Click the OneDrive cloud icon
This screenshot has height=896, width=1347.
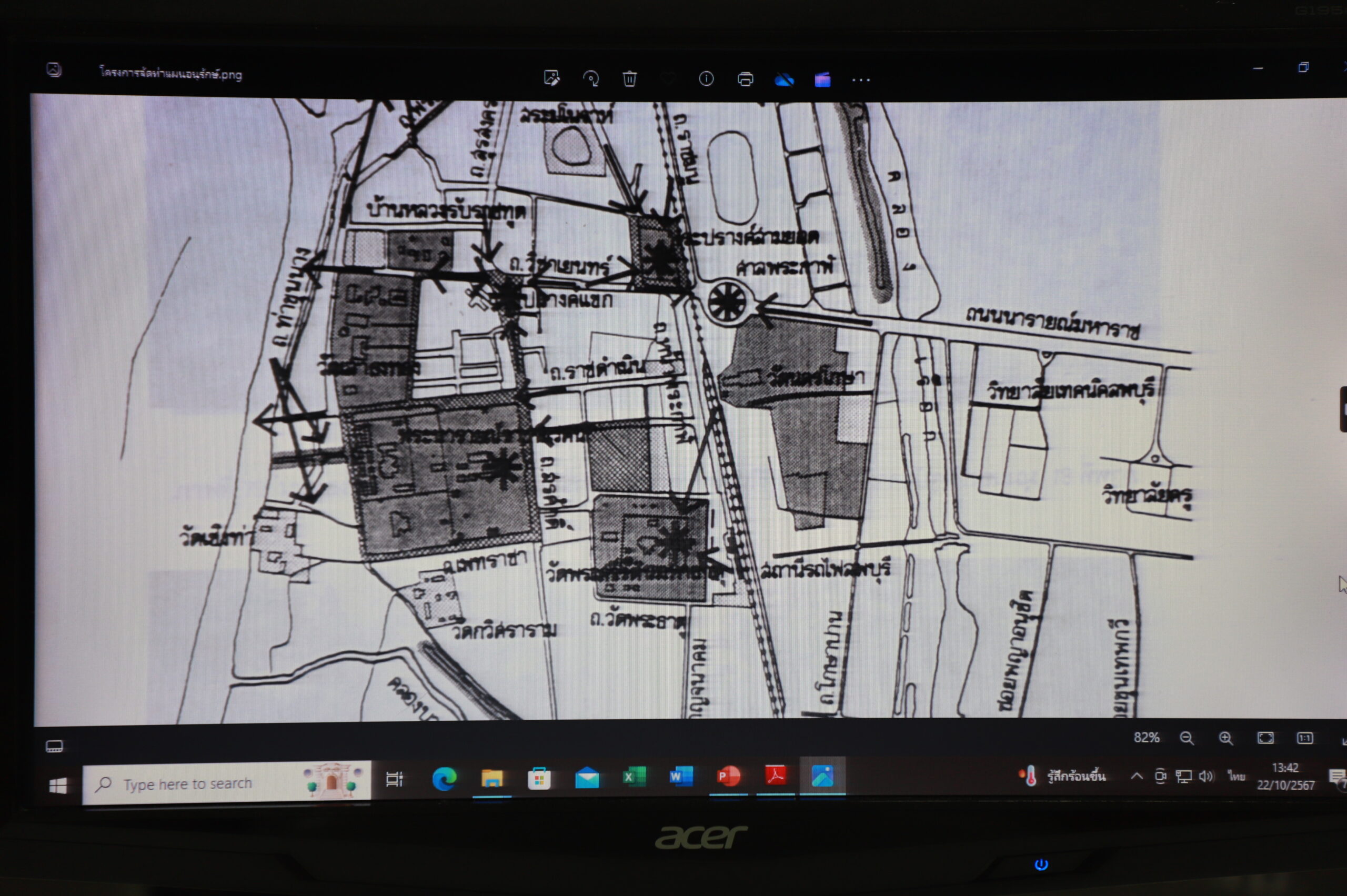784,80
